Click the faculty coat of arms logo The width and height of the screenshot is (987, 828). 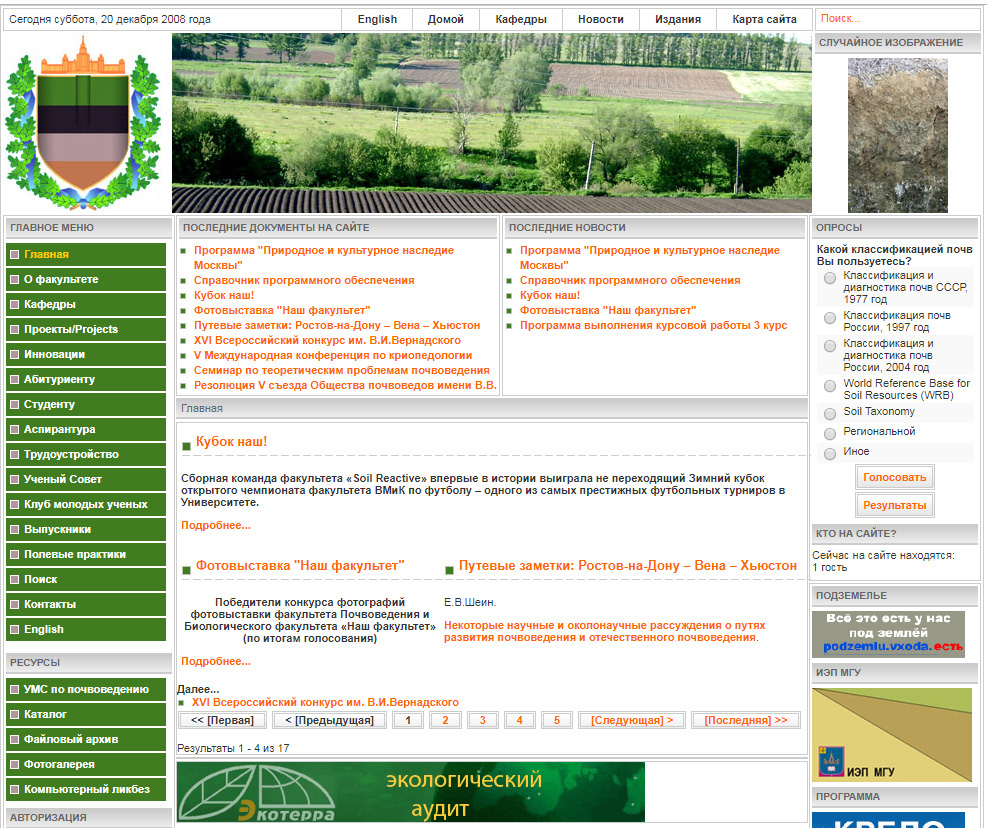pyautogui.click(x=83, y=123)
